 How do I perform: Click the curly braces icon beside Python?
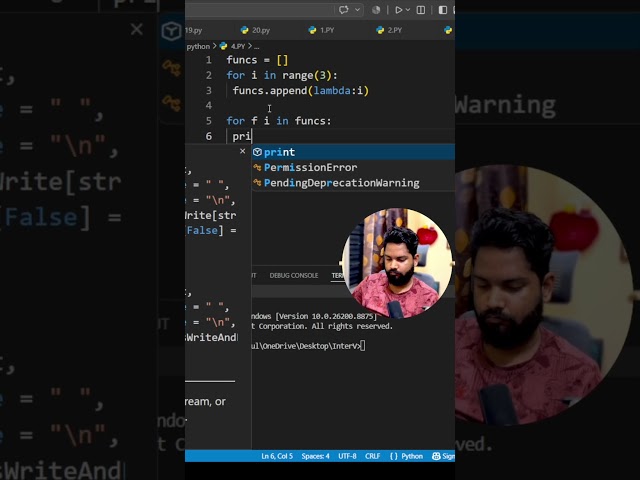pyautogui.click(x=393, y=456)
